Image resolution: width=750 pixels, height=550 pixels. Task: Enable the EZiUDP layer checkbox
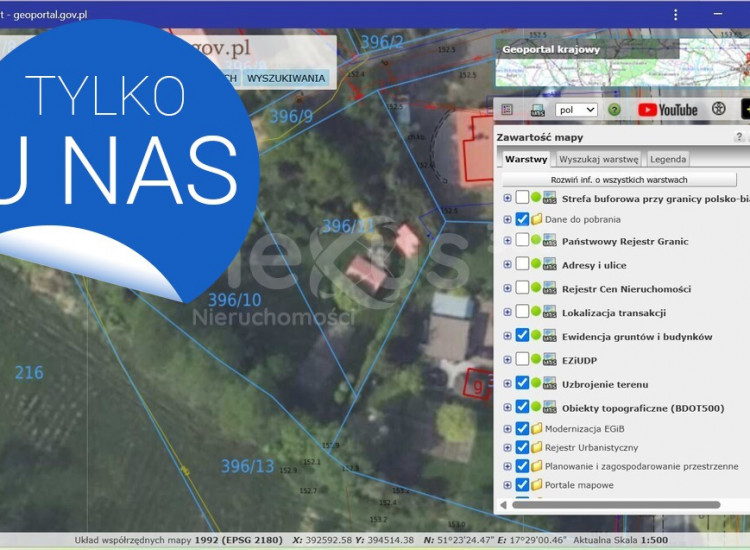tap(522, 359)
